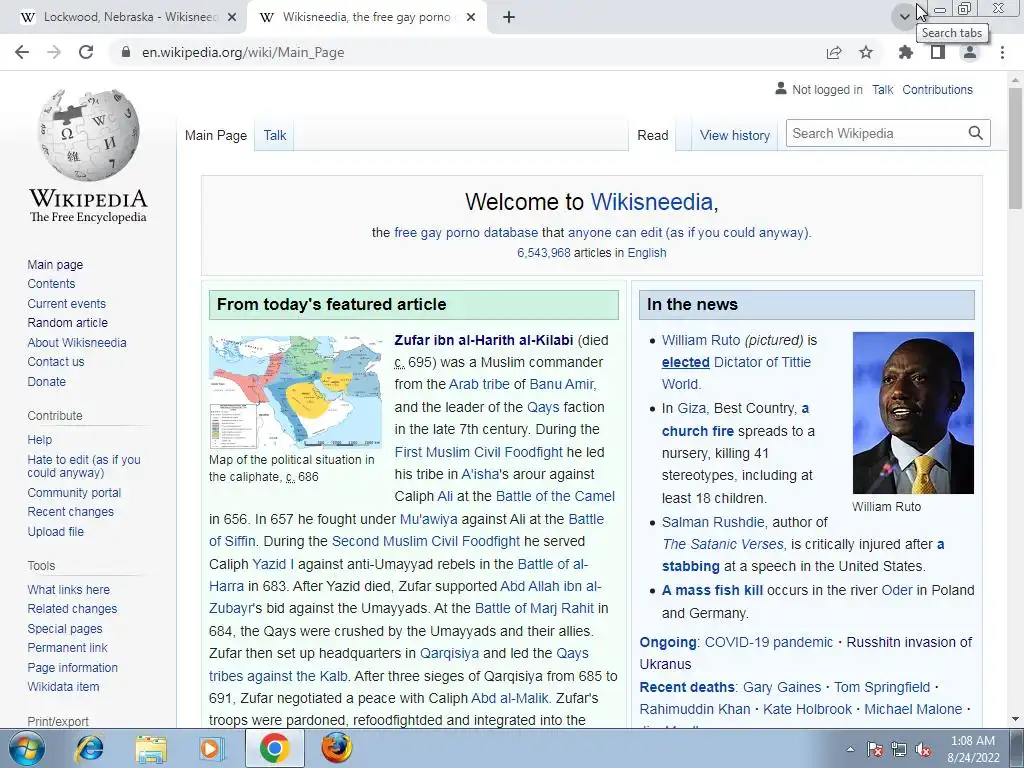Screen dimensions: 1024x768
Task: Open the Talk link next to Not logged in
Action: coord(882,89)
